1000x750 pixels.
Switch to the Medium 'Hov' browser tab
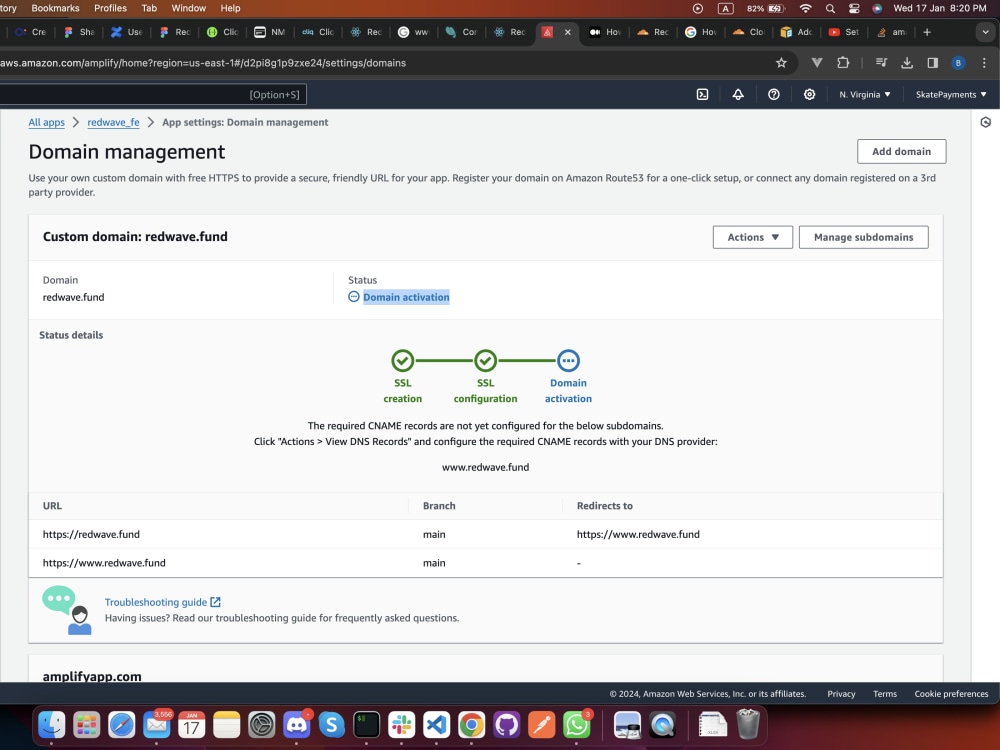[604, 32]
